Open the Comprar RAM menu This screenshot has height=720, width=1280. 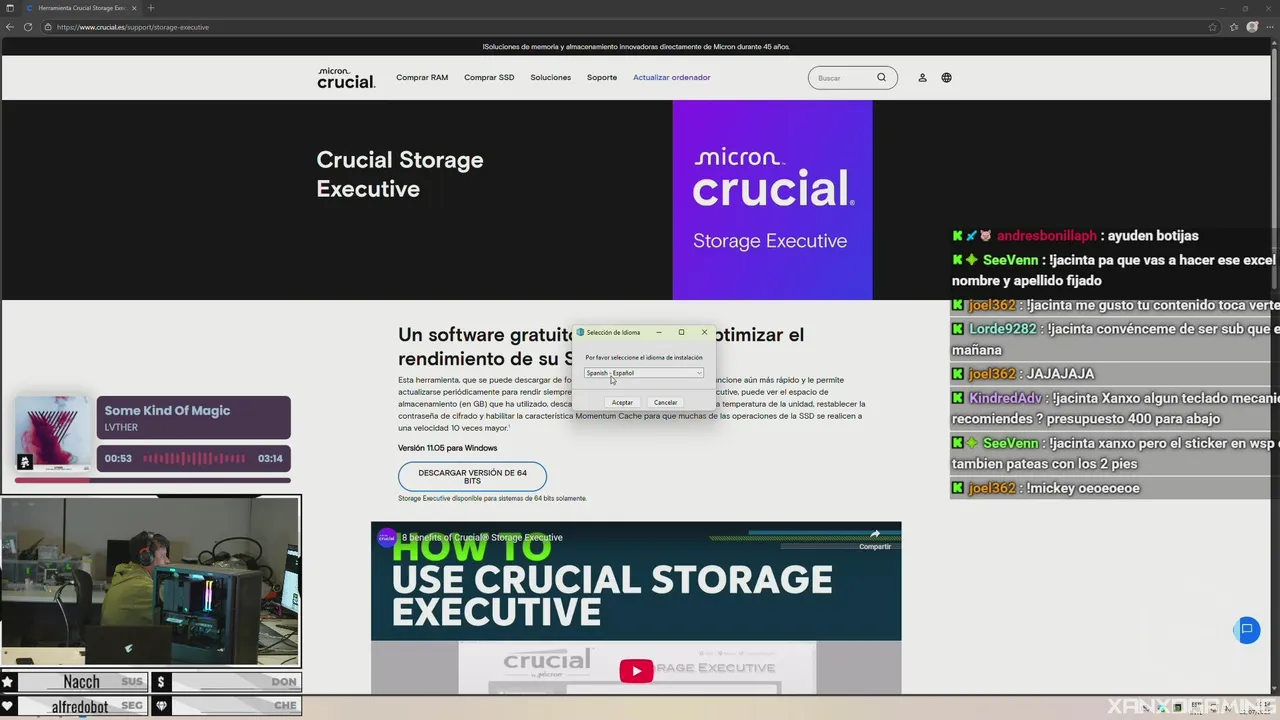422,77
